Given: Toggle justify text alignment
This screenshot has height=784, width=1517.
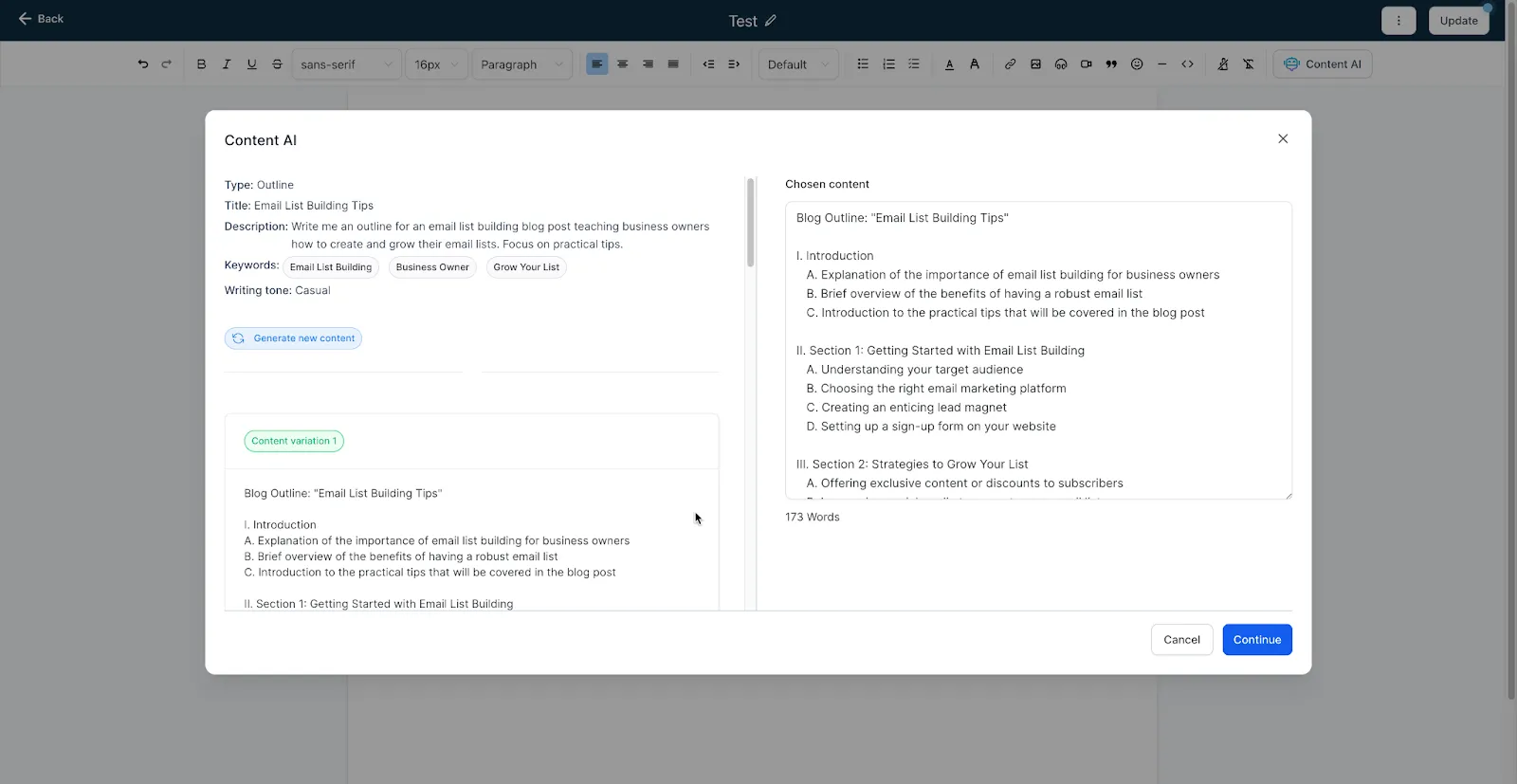Looking at the screenshot, I should [x=673, y=64].
